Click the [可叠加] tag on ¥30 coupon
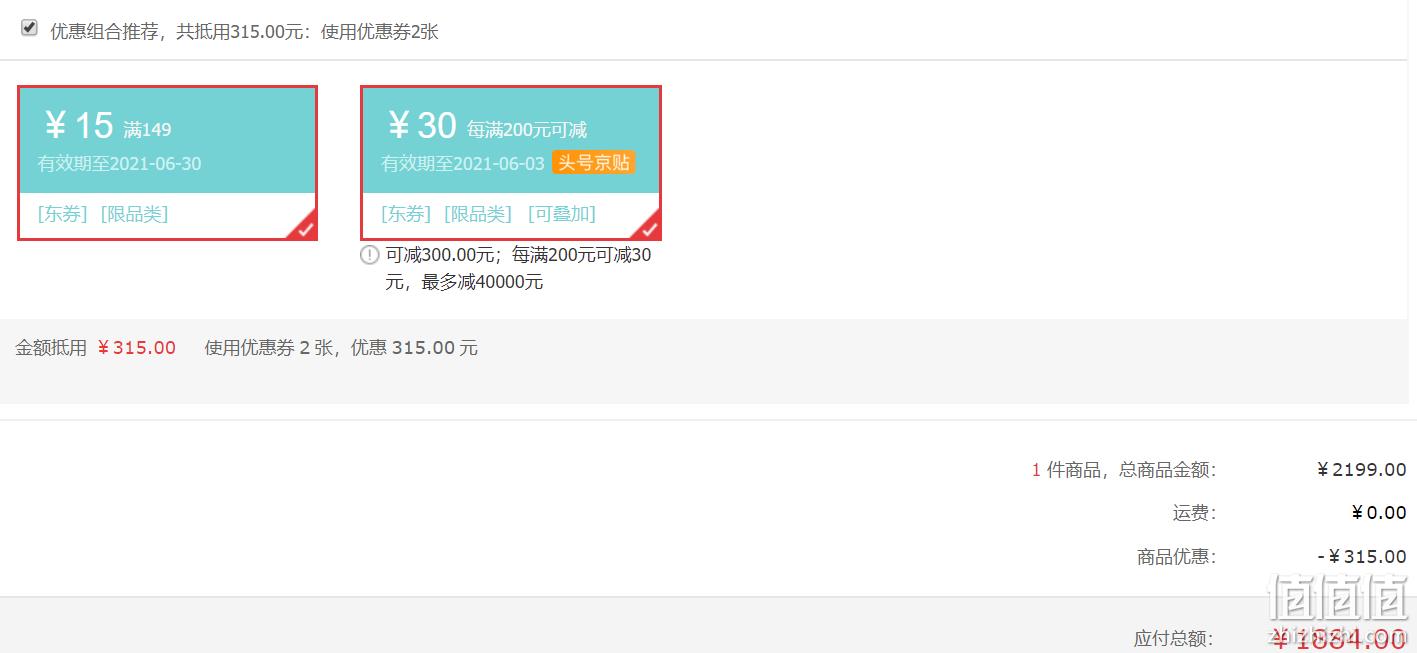 [x=562, y=214]
